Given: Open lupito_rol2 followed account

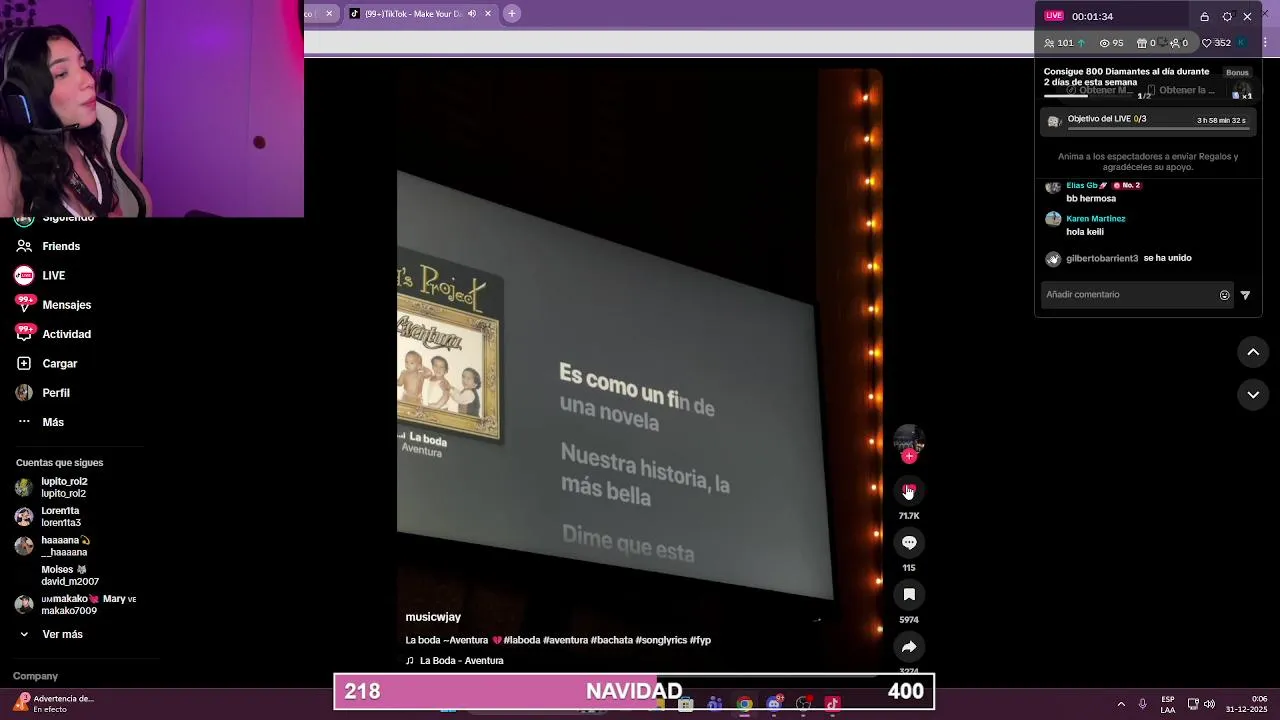Looking at the screenshot, I should 52,487.
